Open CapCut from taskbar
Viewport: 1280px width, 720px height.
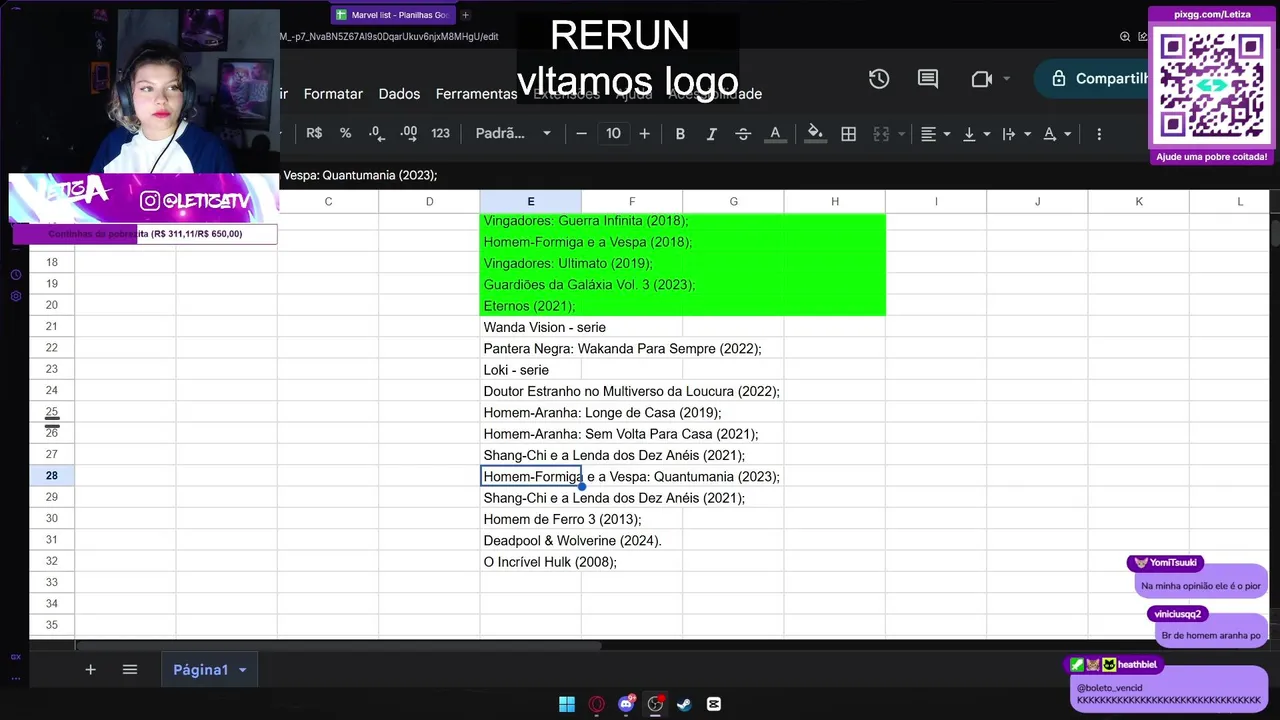[714, 704]
